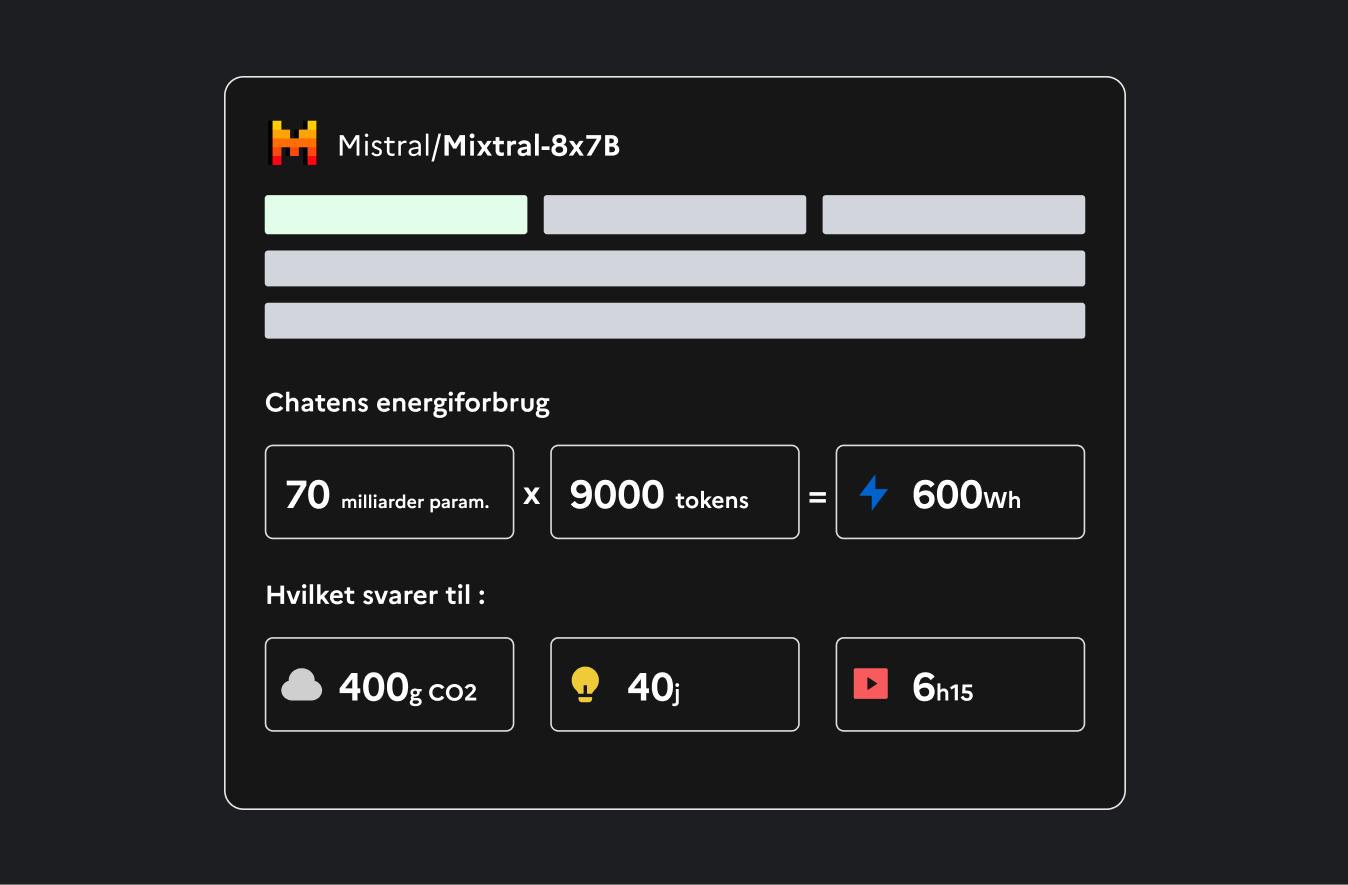The height and width of the screenshot is (885, 1348).
Task: Click the Mistral pixel logo icon
Action: tap(293, 143)
